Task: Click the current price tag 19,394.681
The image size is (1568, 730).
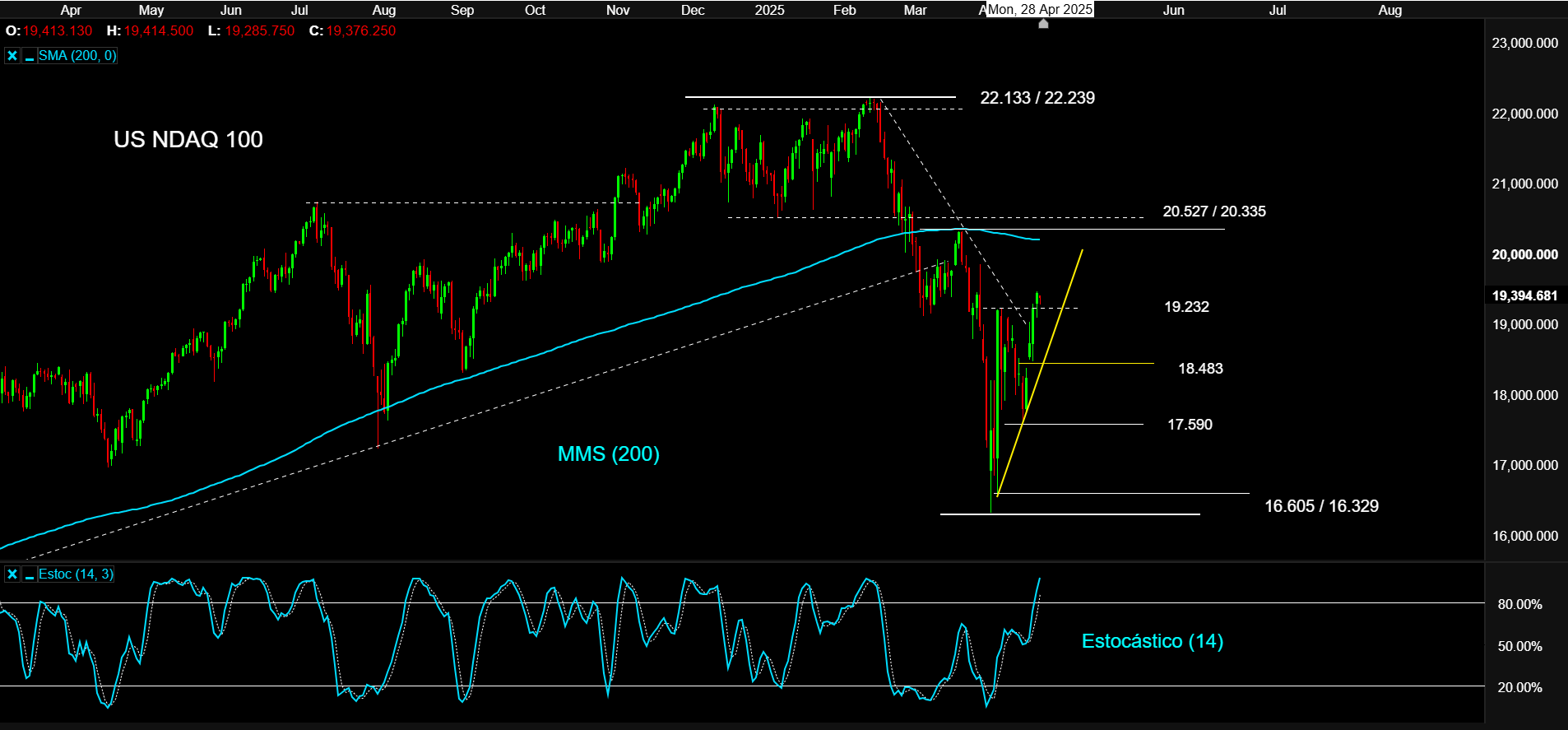Action: [x=1525, y=295]
